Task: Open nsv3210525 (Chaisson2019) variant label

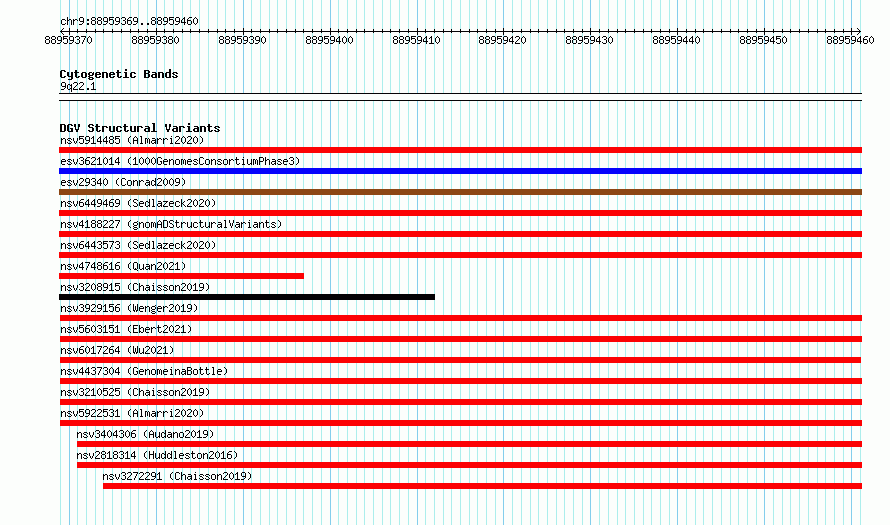Action: tap(135, 392)
